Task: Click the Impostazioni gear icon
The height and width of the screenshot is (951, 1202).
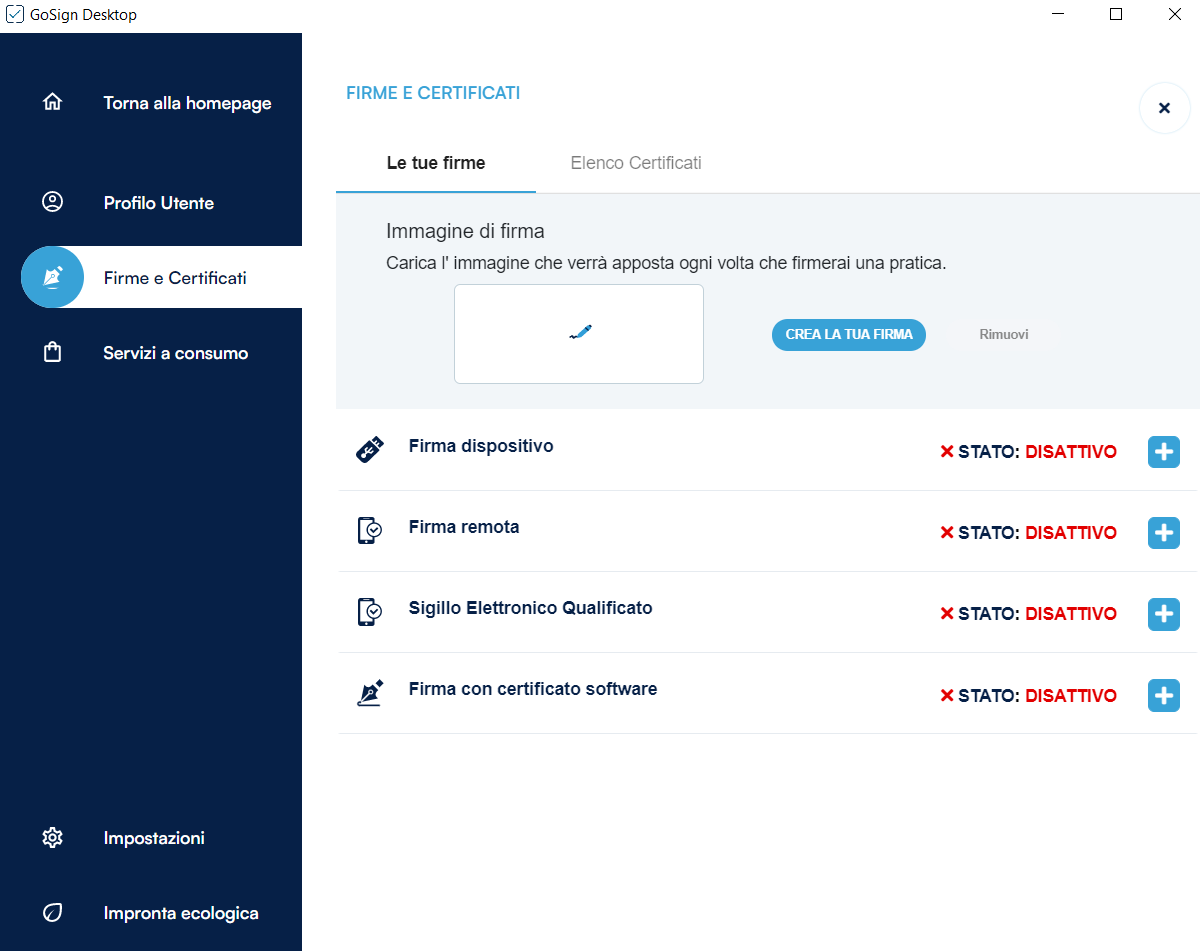Action: tap(52, 837)
